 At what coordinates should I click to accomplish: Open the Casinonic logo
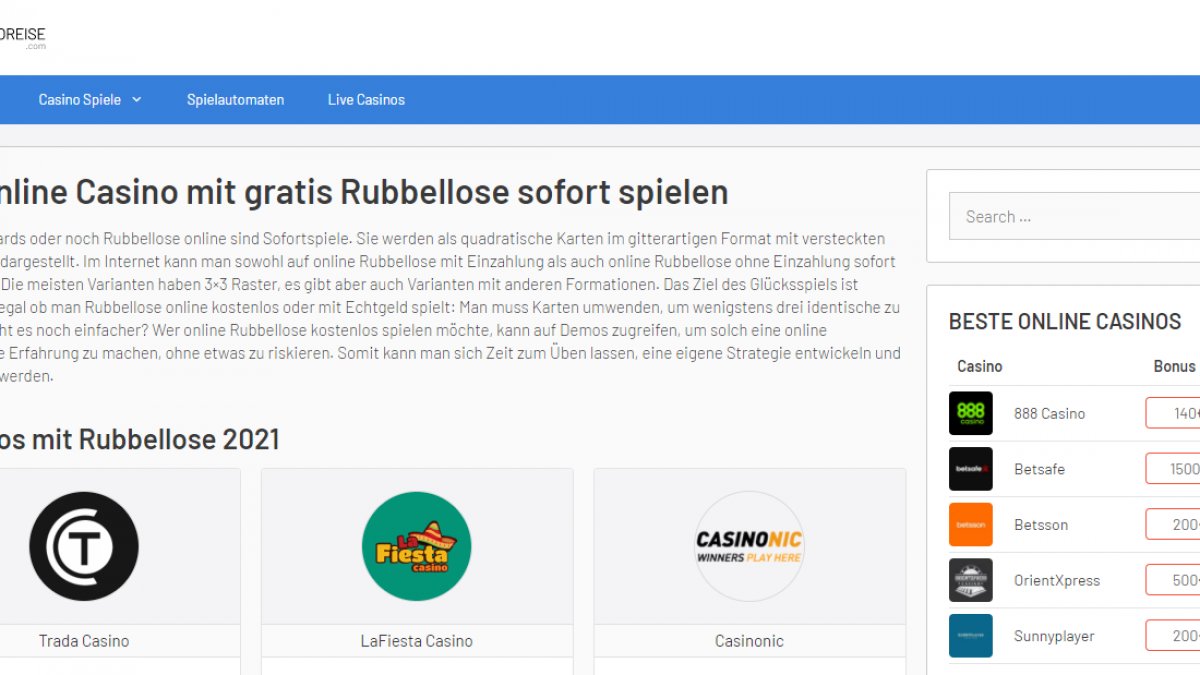pyautogui.click(x=749, y=546)
